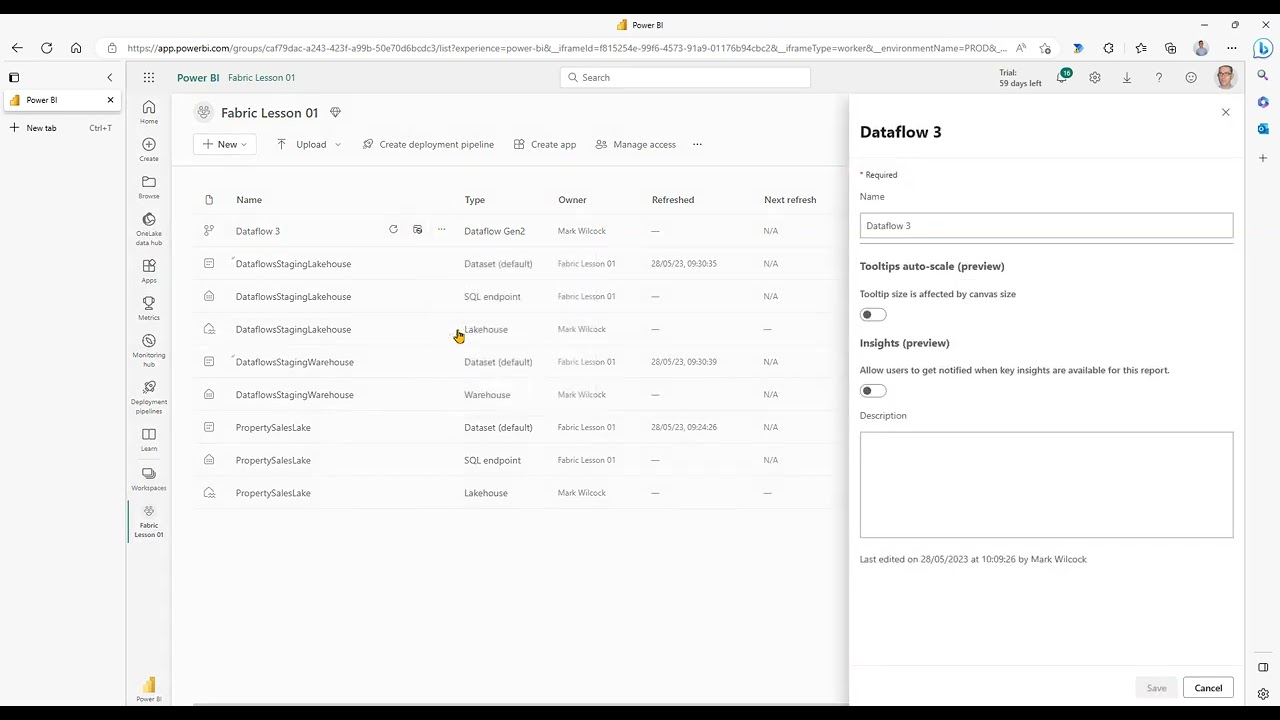Viewport: 1280px width, 720px height.
Task: Toggle Tooltips auto-scale switch
Action: coord(873,315)
